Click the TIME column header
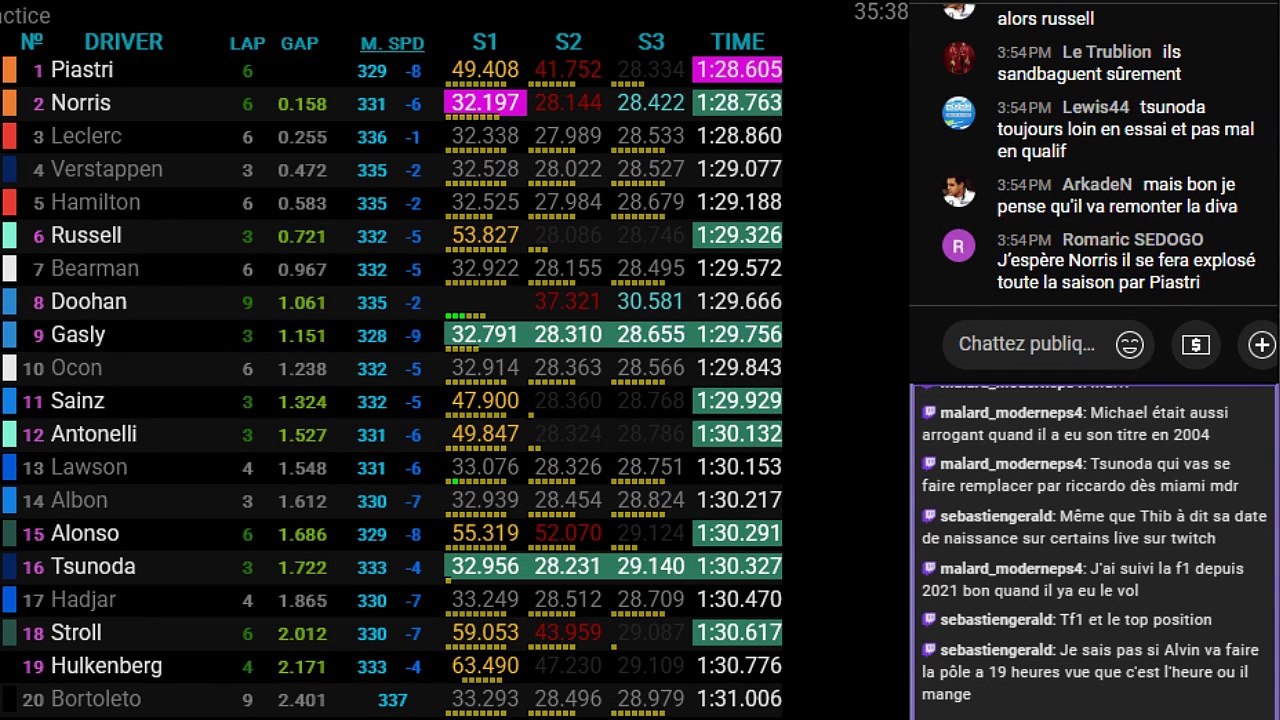Screen dimensions: 1280x720 click(738, 42)
